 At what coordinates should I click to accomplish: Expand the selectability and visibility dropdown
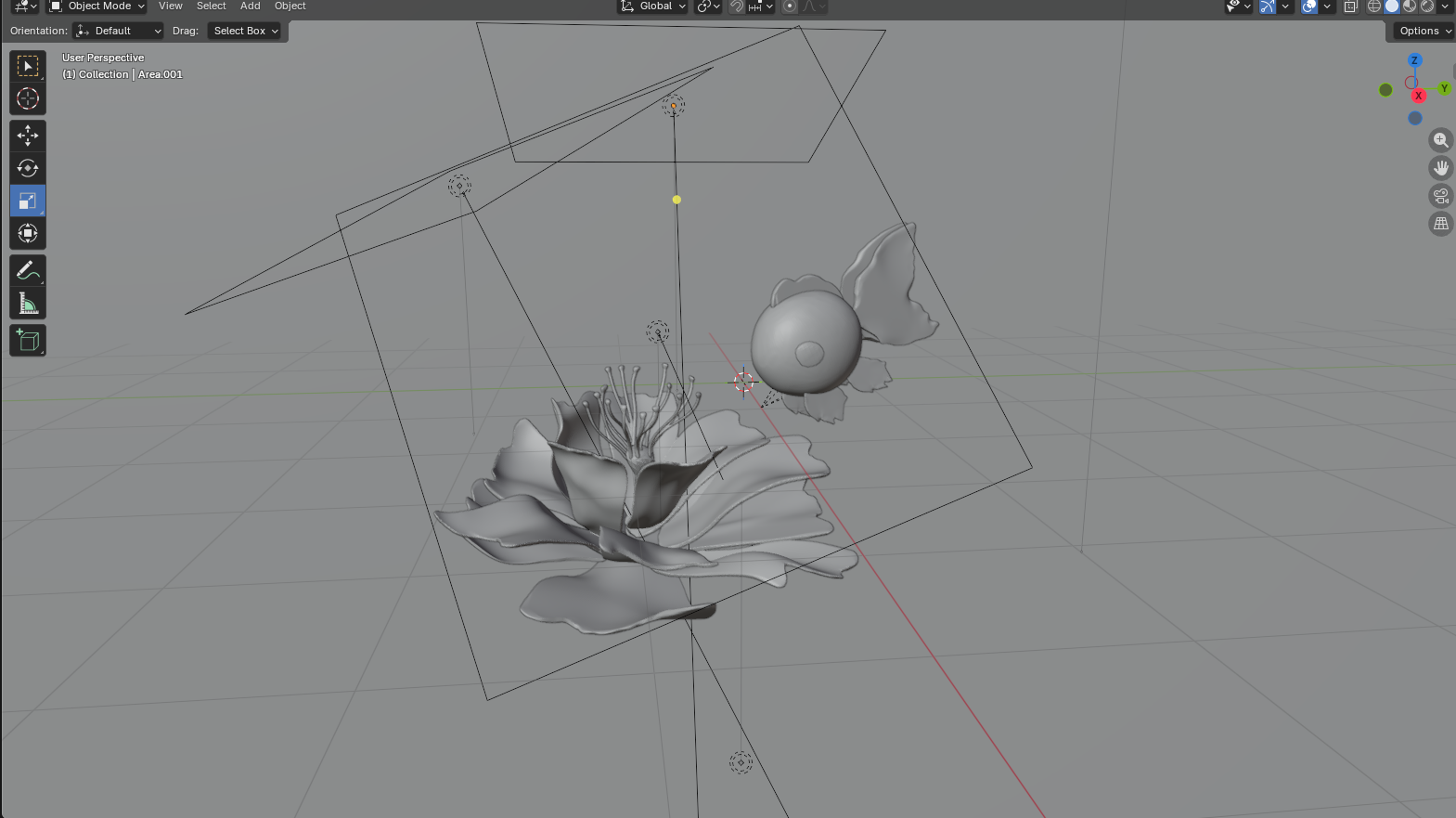pyautogui.click(x=1239, y=6)
